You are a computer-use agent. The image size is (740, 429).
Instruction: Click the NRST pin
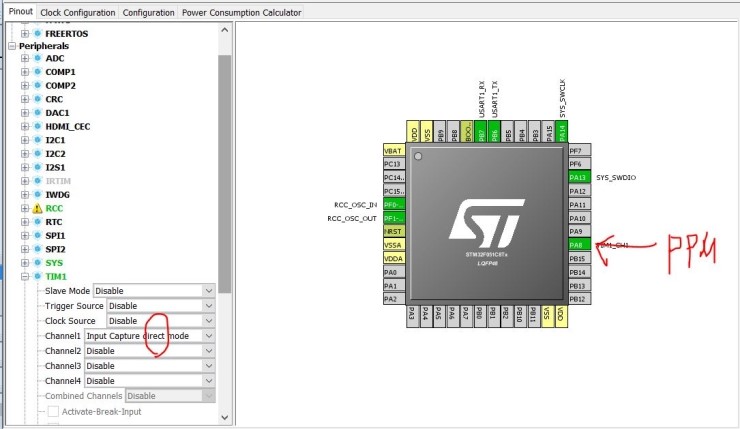click(395, 232)
